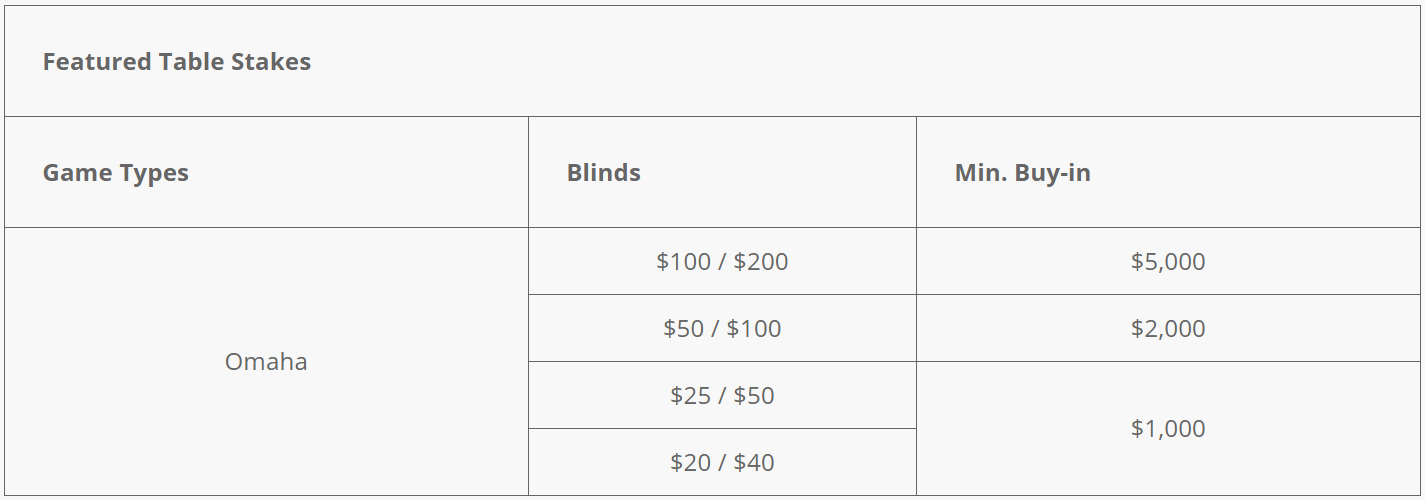Select the $25 small blind amount
Image resolution: width=1425 pixels, height=500 pixels.
[690, 395]
